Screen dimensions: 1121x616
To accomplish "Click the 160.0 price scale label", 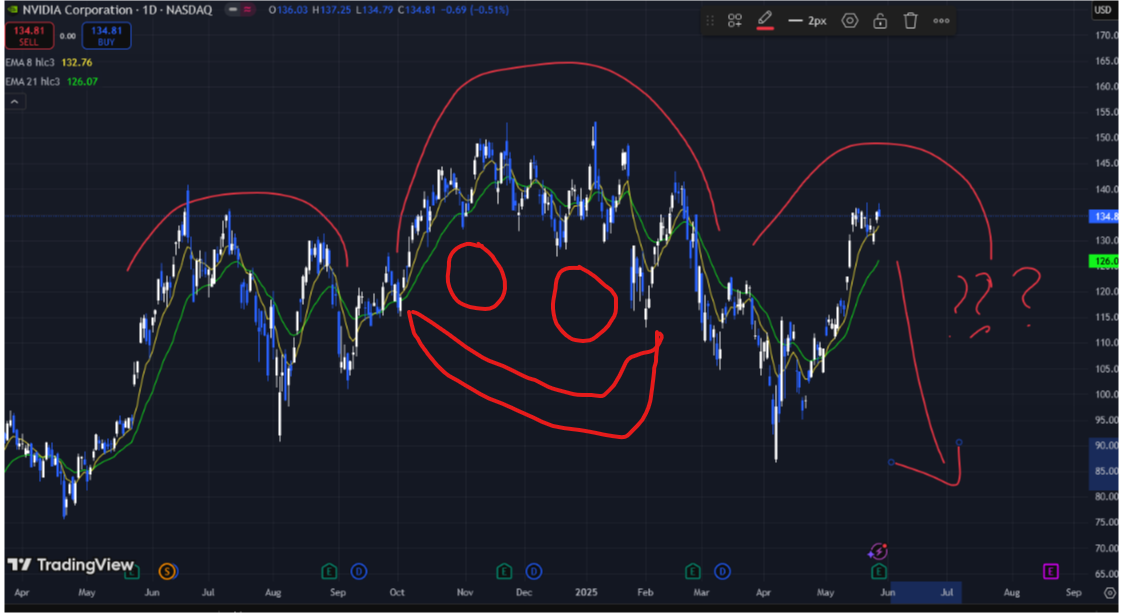I will [1105, 86].
